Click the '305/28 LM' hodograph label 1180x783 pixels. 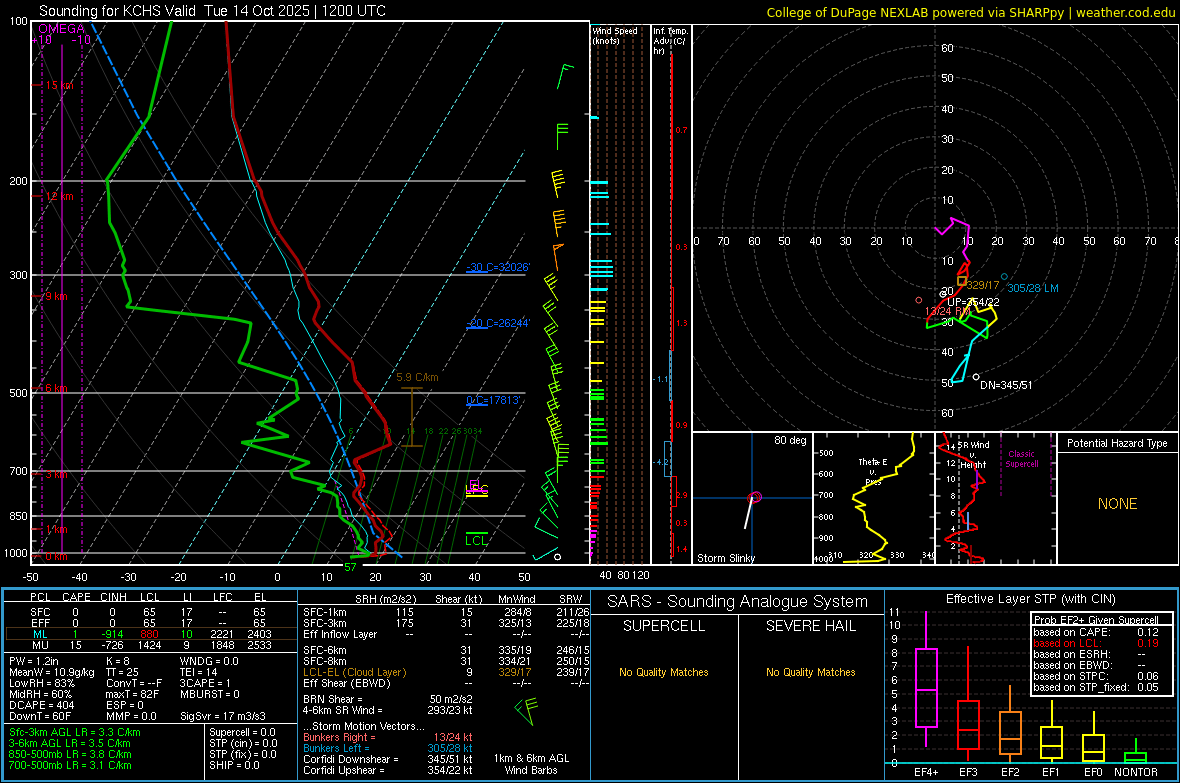pyautogui.click(x=1032, y=288)
